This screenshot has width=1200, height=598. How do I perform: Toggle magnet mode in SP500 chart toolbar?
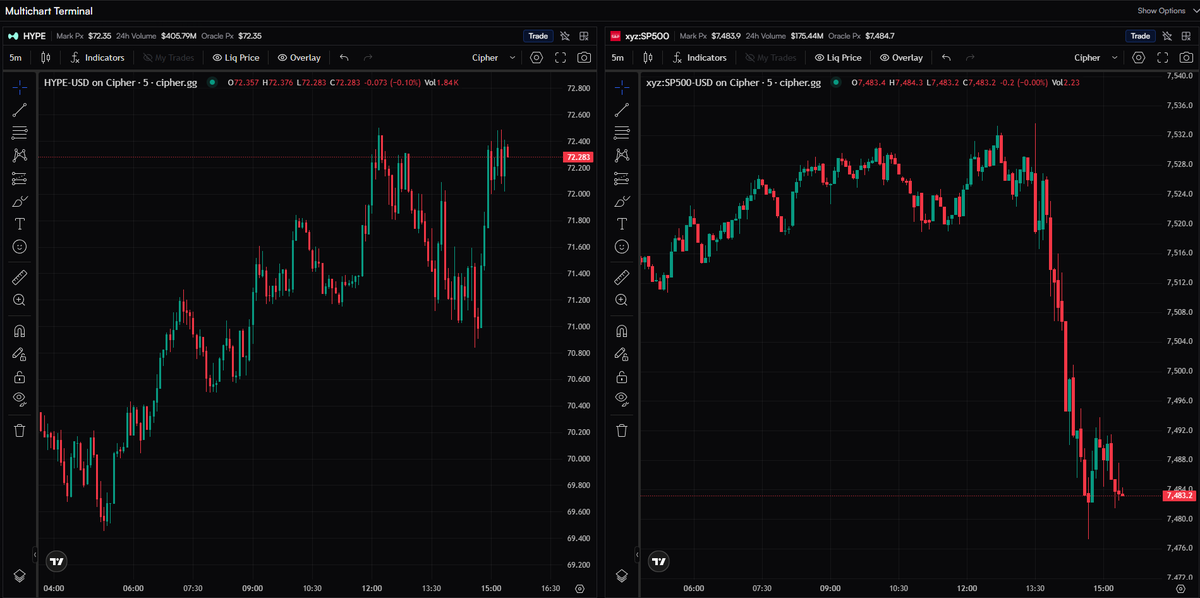click(622, 331)
